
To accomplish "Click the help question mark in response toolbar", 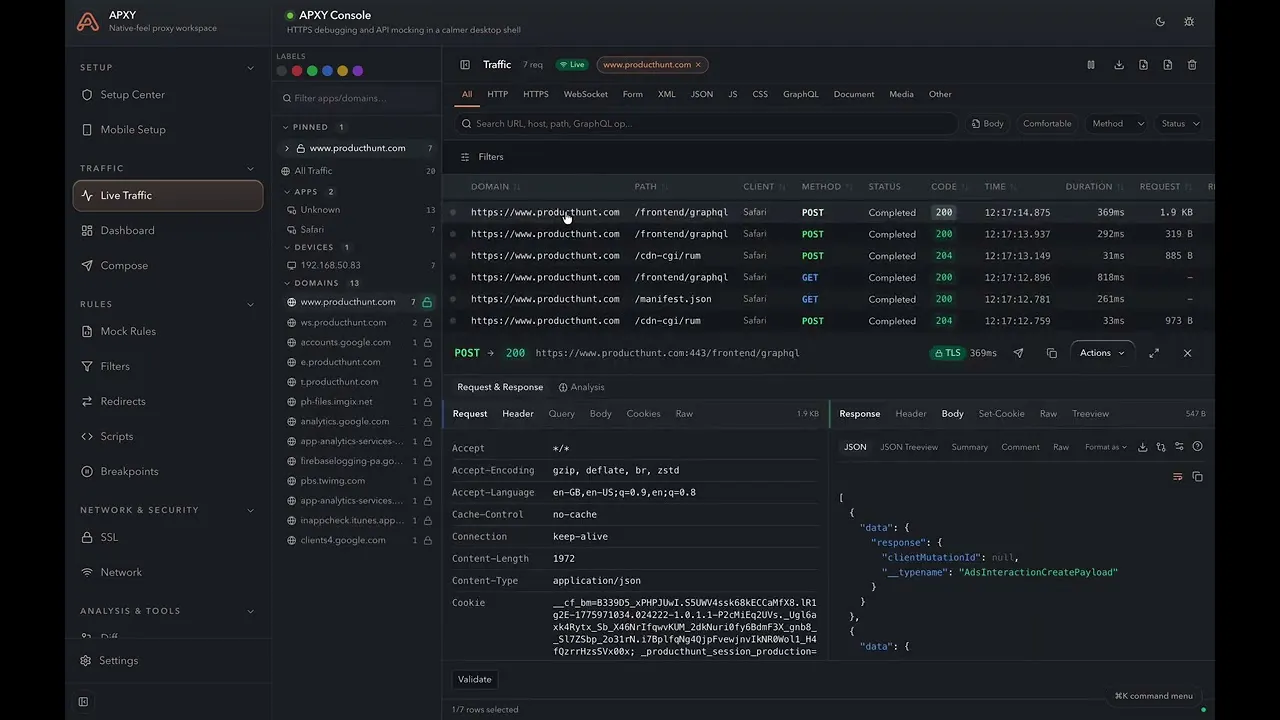I will pyautogui.click(x=1198, y=447).
